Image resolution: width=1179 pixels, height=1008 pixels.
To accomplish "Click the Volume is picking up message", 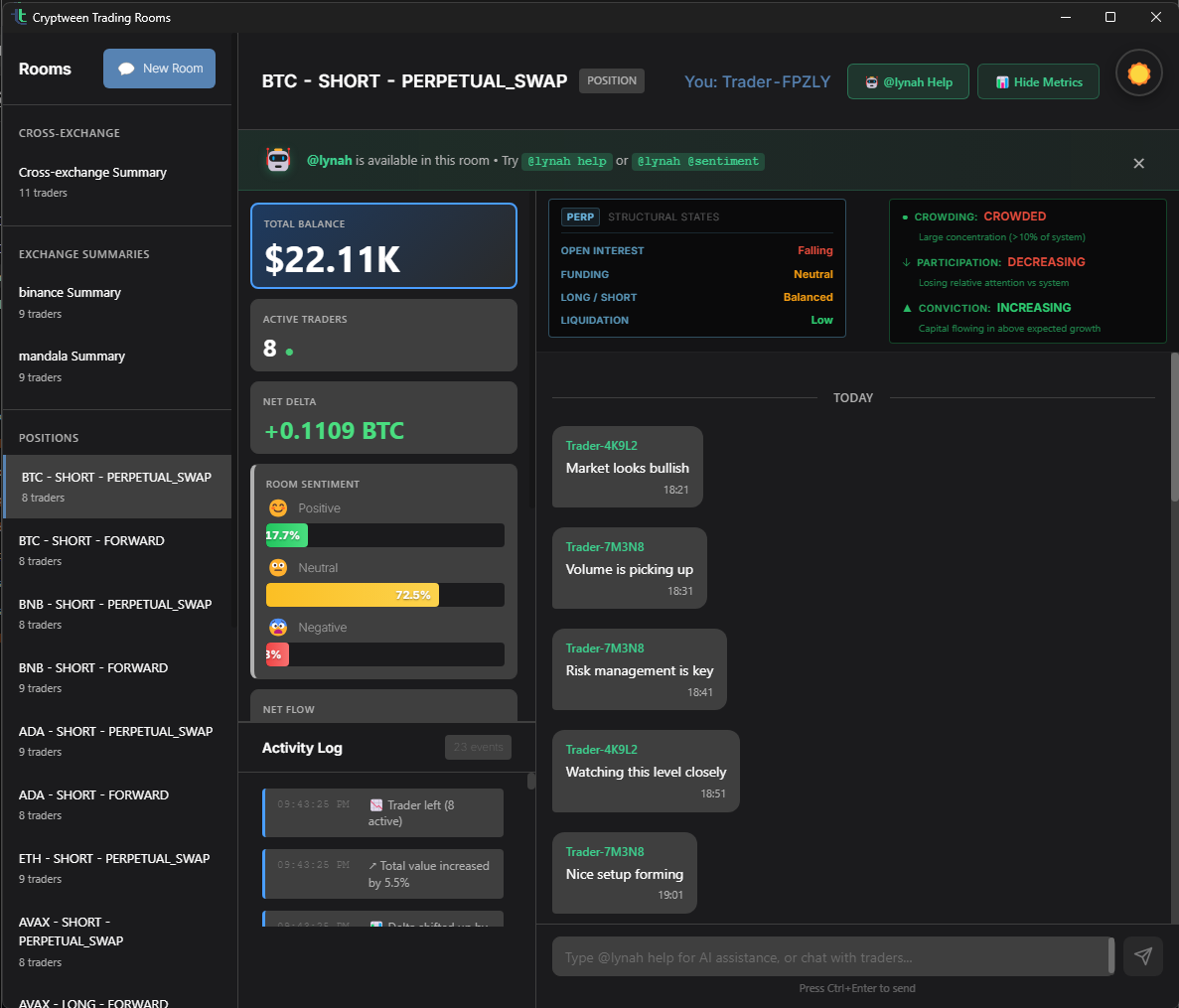I will coord(630,568).
